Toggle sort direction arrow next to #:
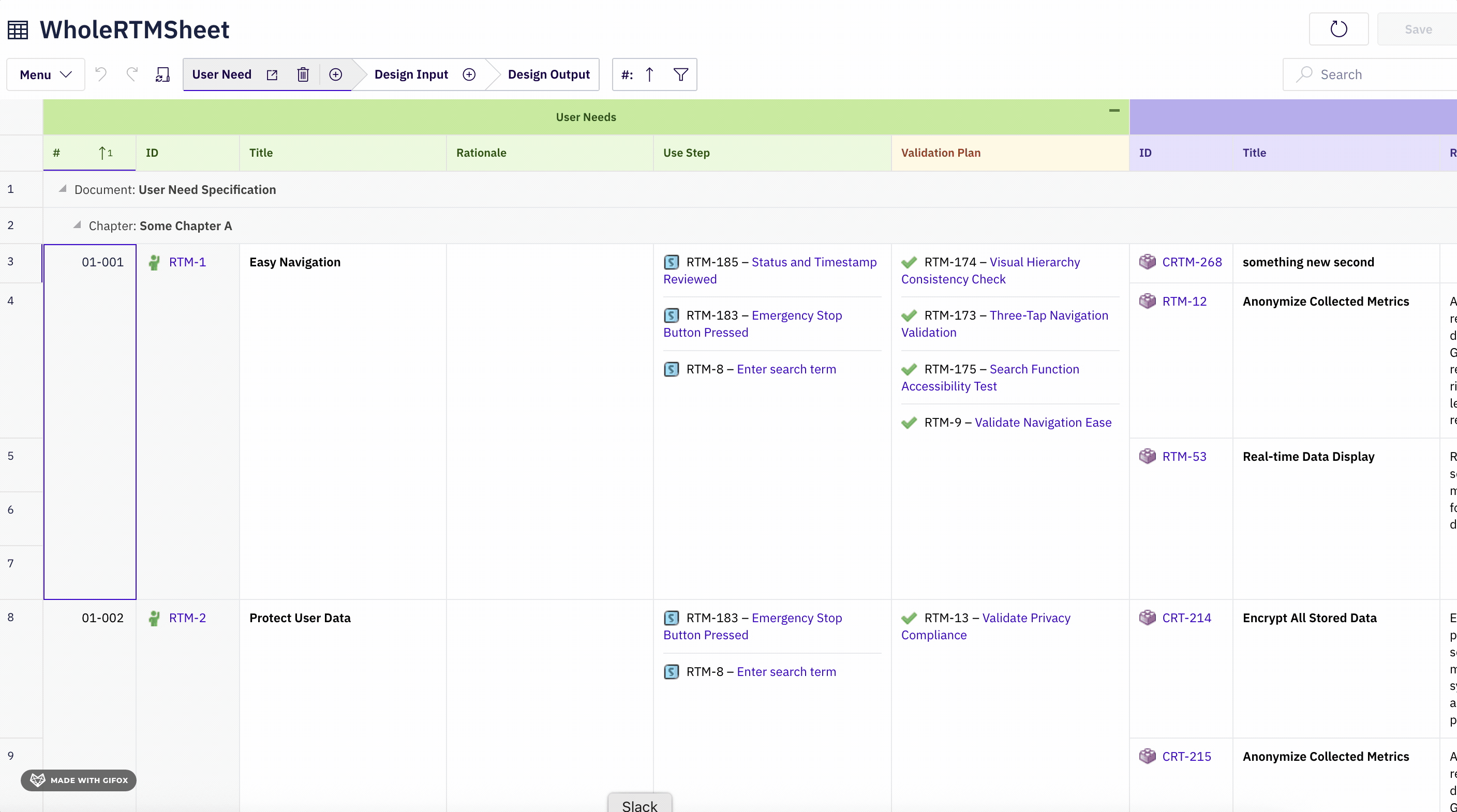 click(x=649, y=74)
